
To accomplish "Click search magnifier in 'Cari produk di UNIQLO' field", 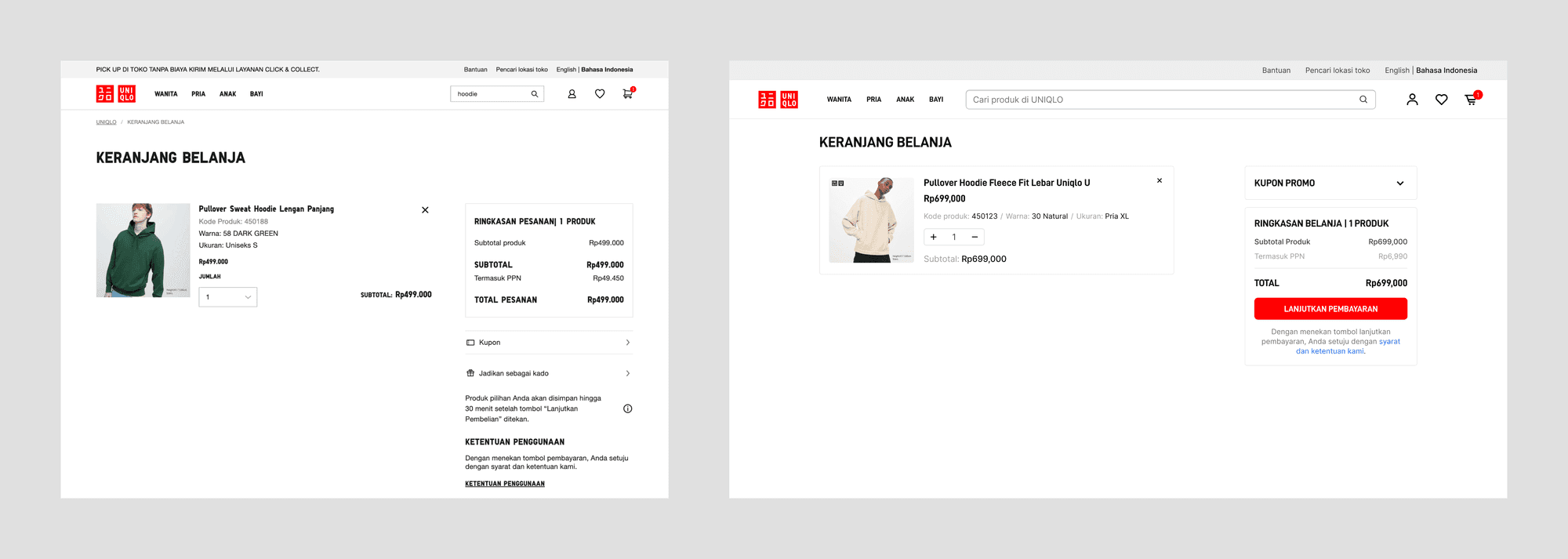I will [1363, 100].
